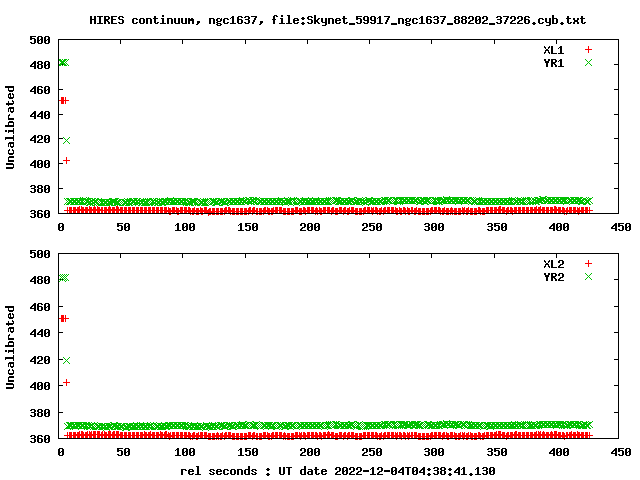Click the lone red plus near 400 in XL2/YR2 plot
The width and height of the screenshot is (640, 480).
(x=67, y=382)
